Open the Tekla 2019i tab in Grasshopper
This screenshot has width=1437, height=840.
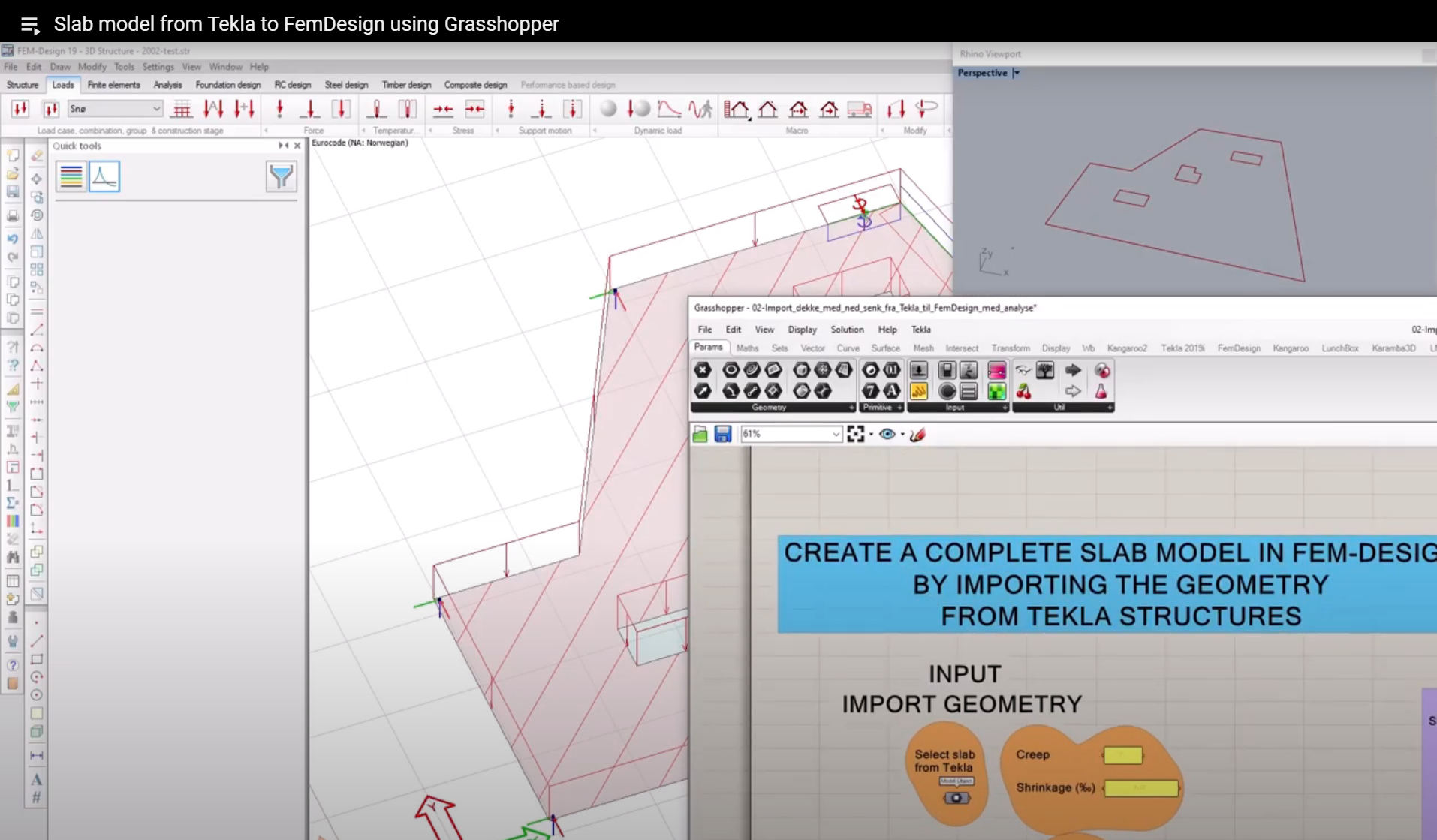tap(1182, 348)
